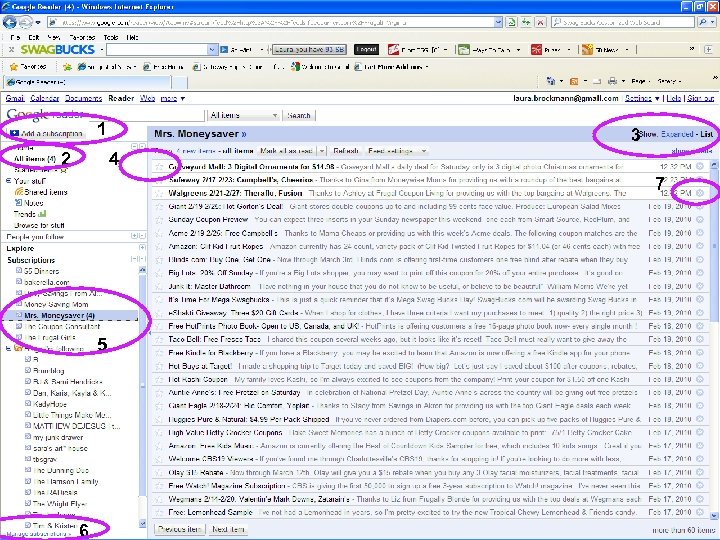This screenshot has width=720, height=540.
Task: Click the feed icon next to $5 Dinners
Action: (19, 270)
